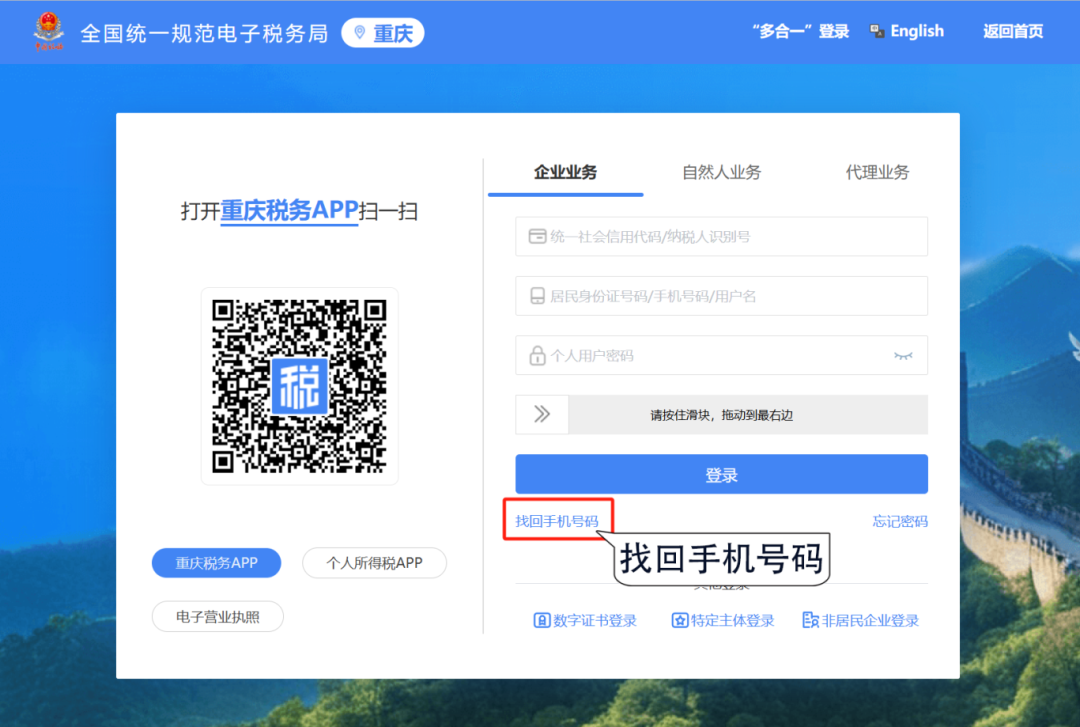Click the national tax emblem logo
The width and height of the screenshot is (1080, 727).
click(47, 32)
